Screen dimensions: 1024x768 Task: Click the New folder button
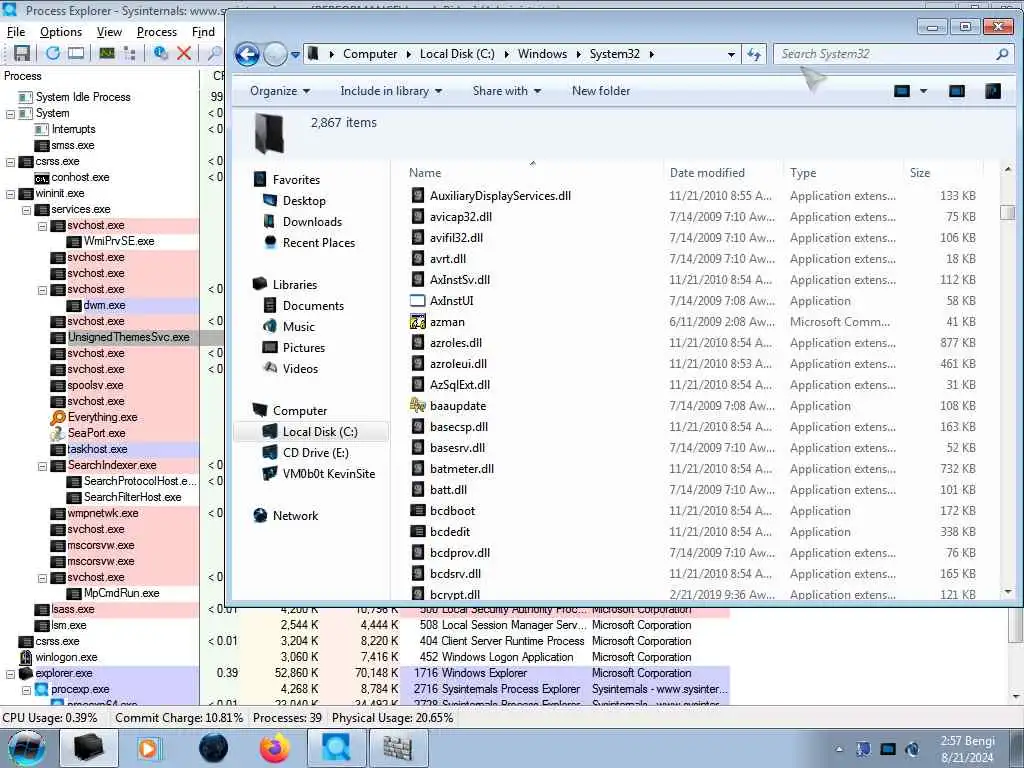point(601,91)
